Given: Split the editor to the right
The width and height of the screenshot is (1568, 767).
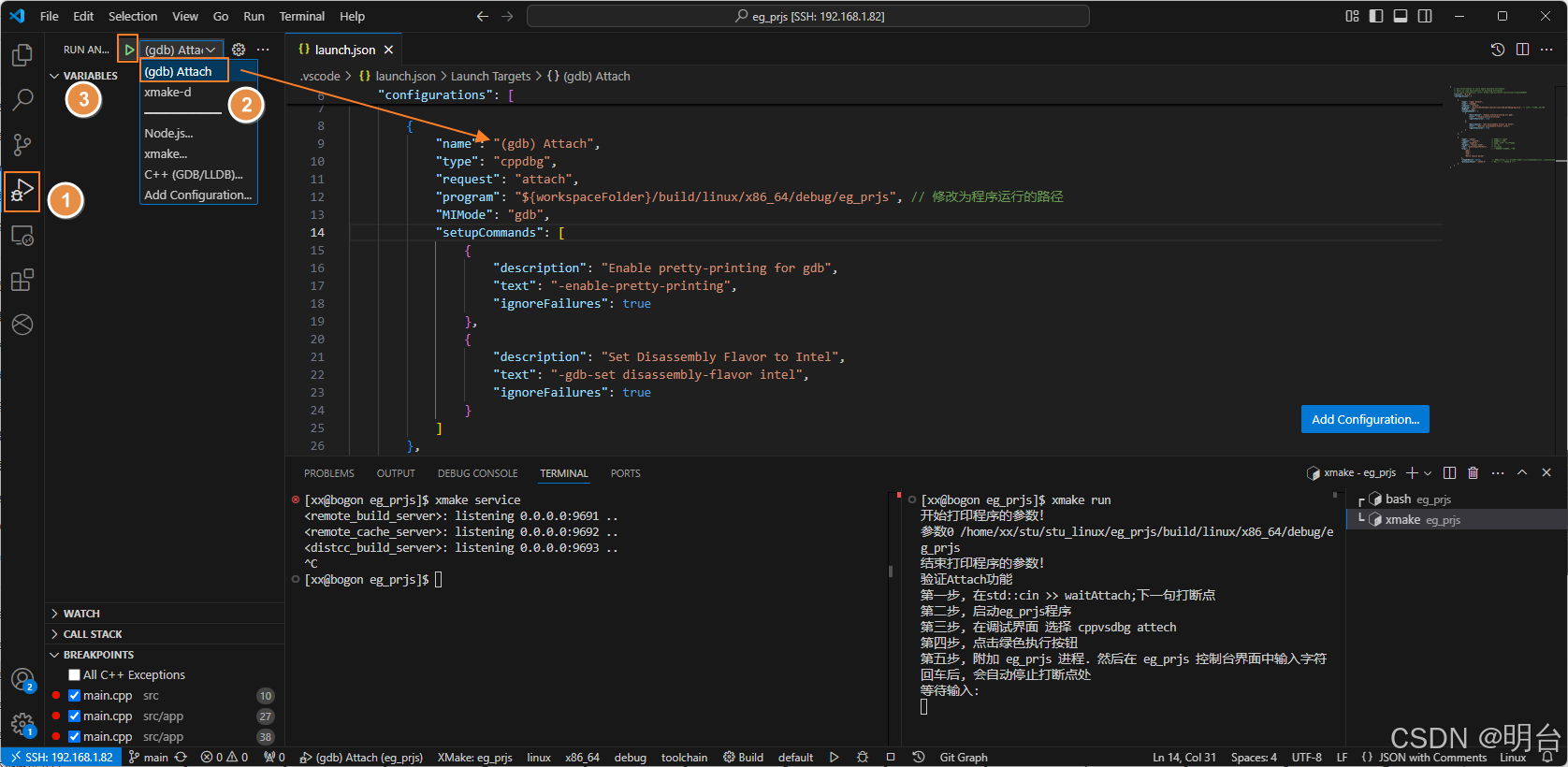Looking at the screenshot, I should 1523,50.
